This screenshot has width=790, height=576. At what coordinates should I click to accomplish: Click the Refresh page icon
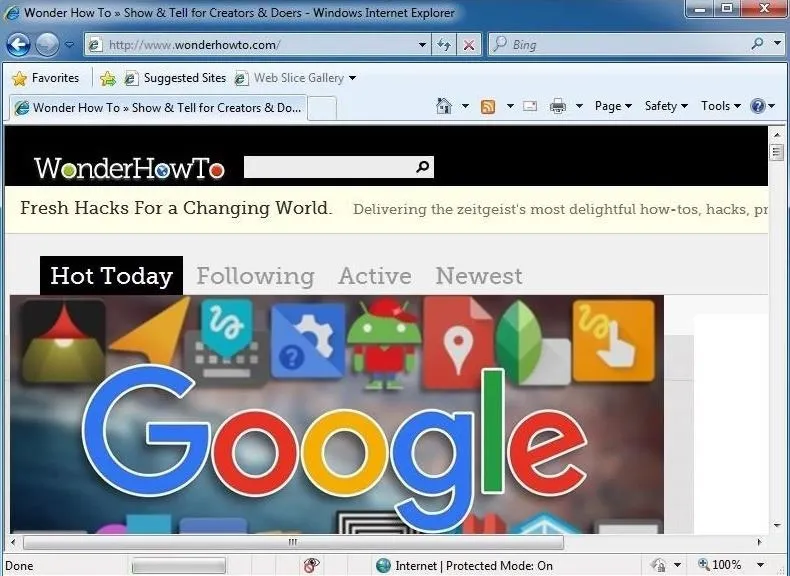[444, 45]
